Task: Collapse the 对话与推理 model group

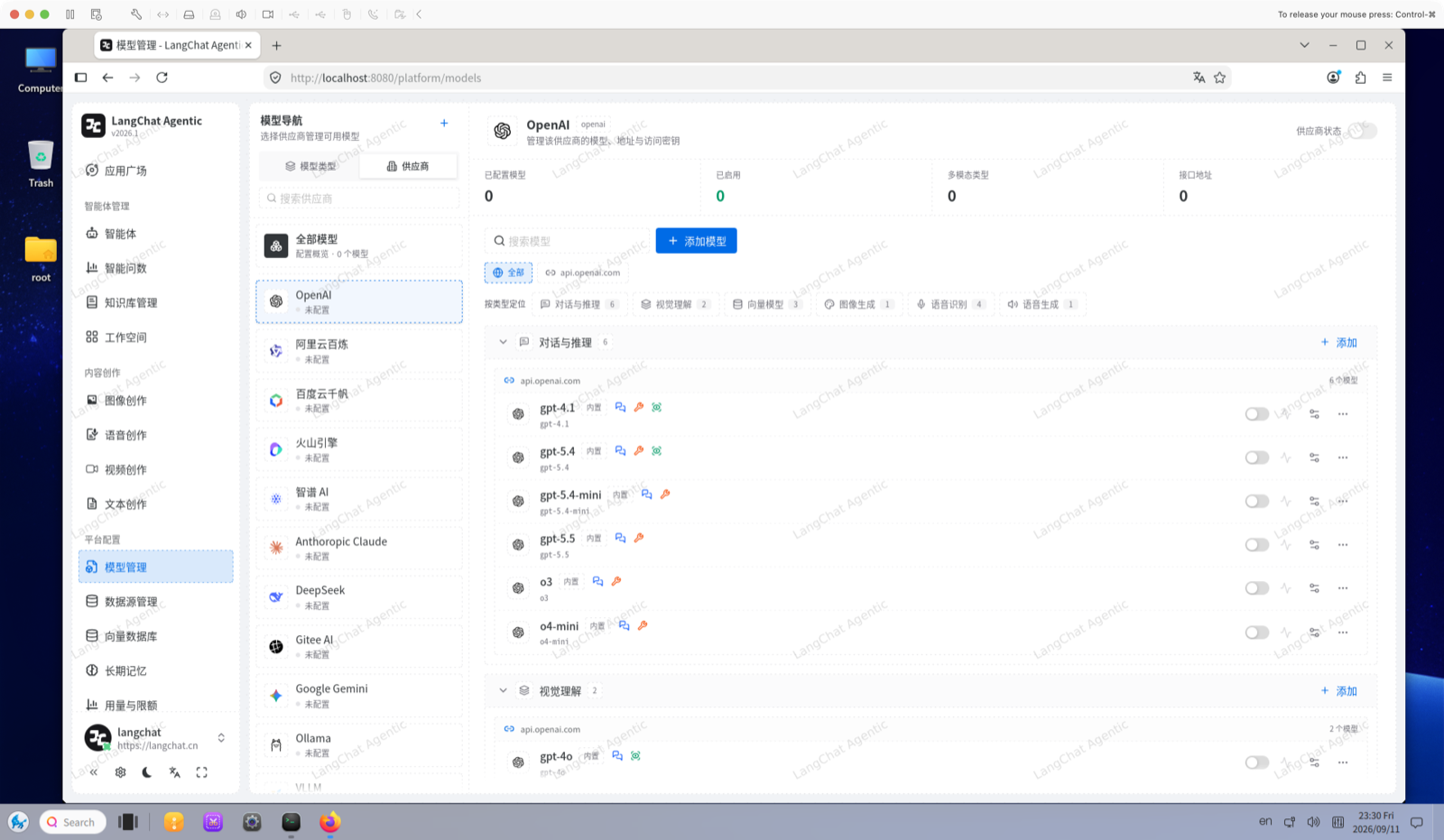Action: coord(503,342)
